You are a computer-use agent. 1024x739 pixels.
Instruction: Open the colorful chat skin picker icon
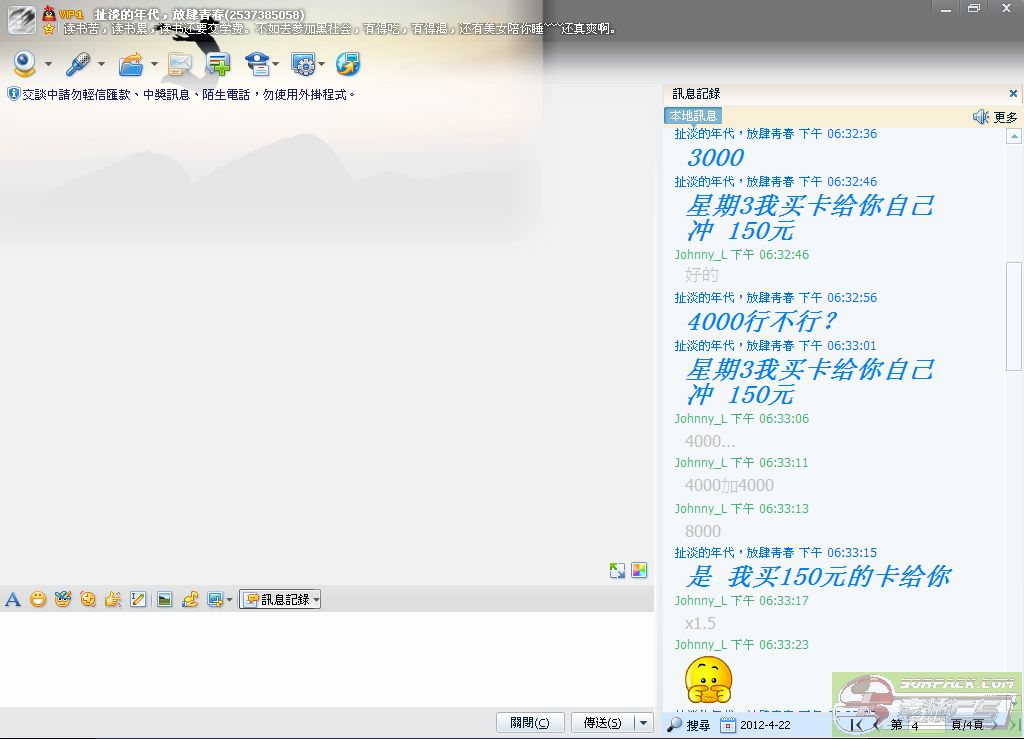click(x=639, y=571)
